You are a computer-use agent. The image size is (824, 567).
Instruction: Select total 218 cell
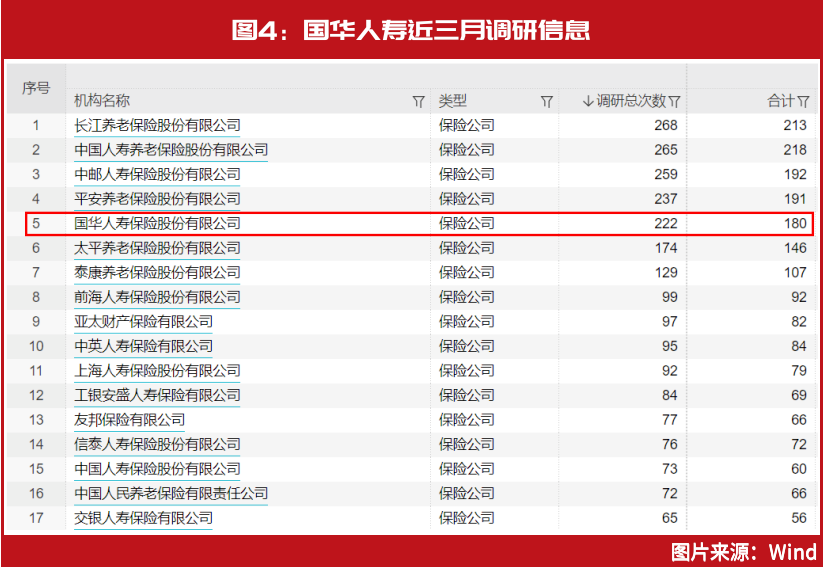795,150
